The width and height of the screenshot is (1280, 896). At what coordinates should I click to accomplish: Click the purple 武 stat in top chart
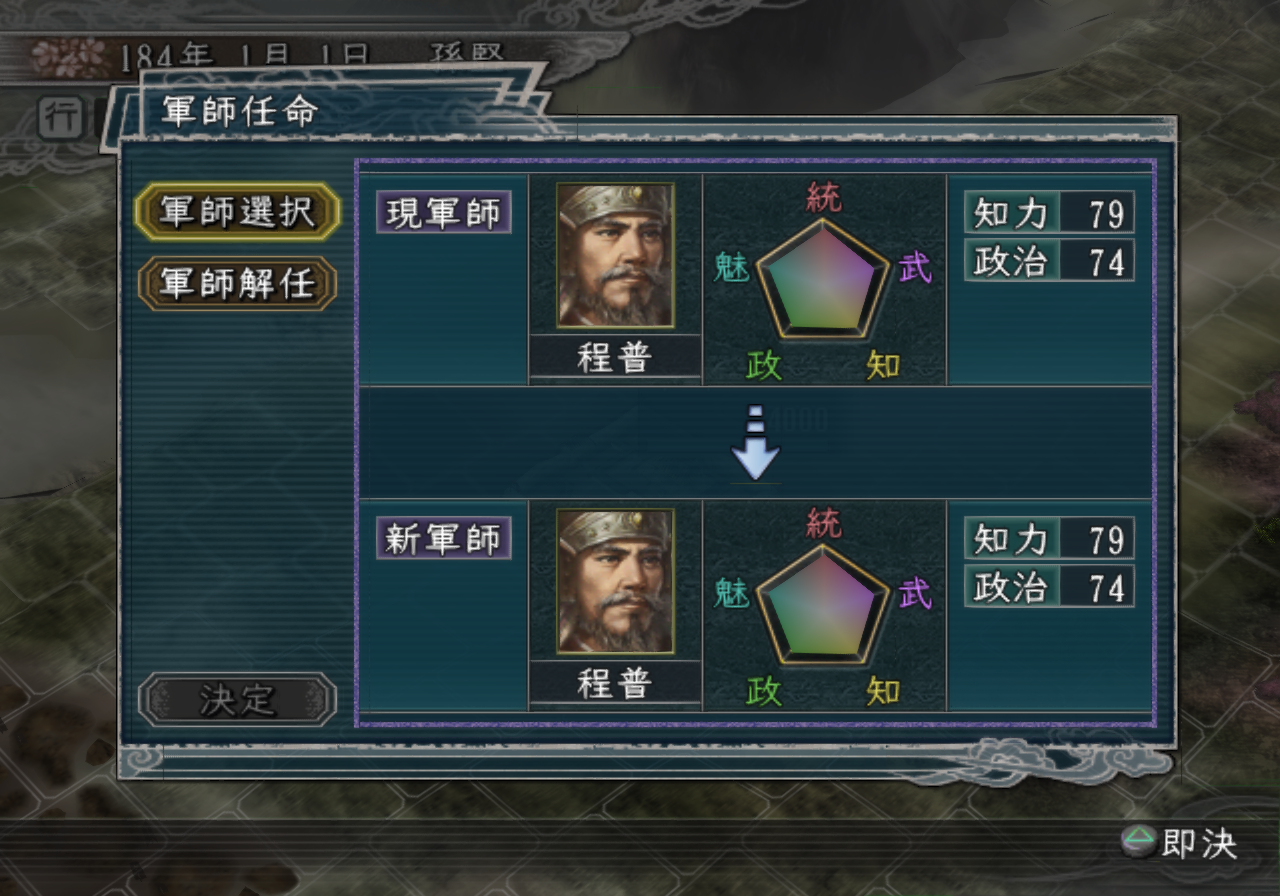coord(915,268)
